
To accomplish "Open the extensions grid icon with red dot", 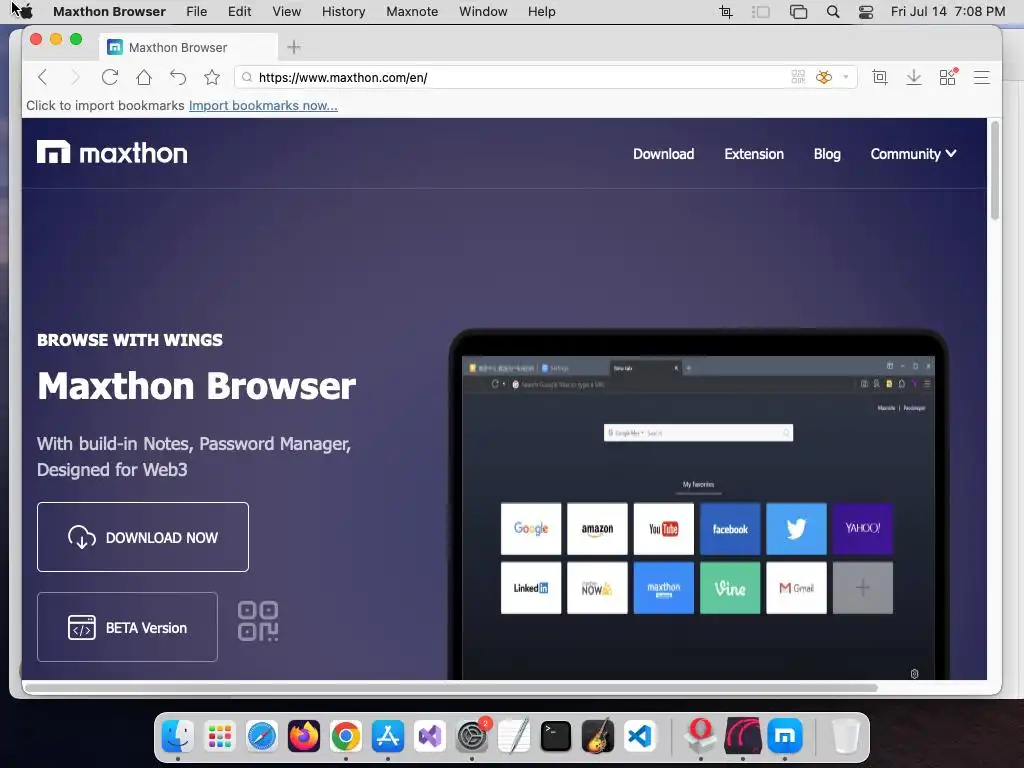I will coord(948,77).
